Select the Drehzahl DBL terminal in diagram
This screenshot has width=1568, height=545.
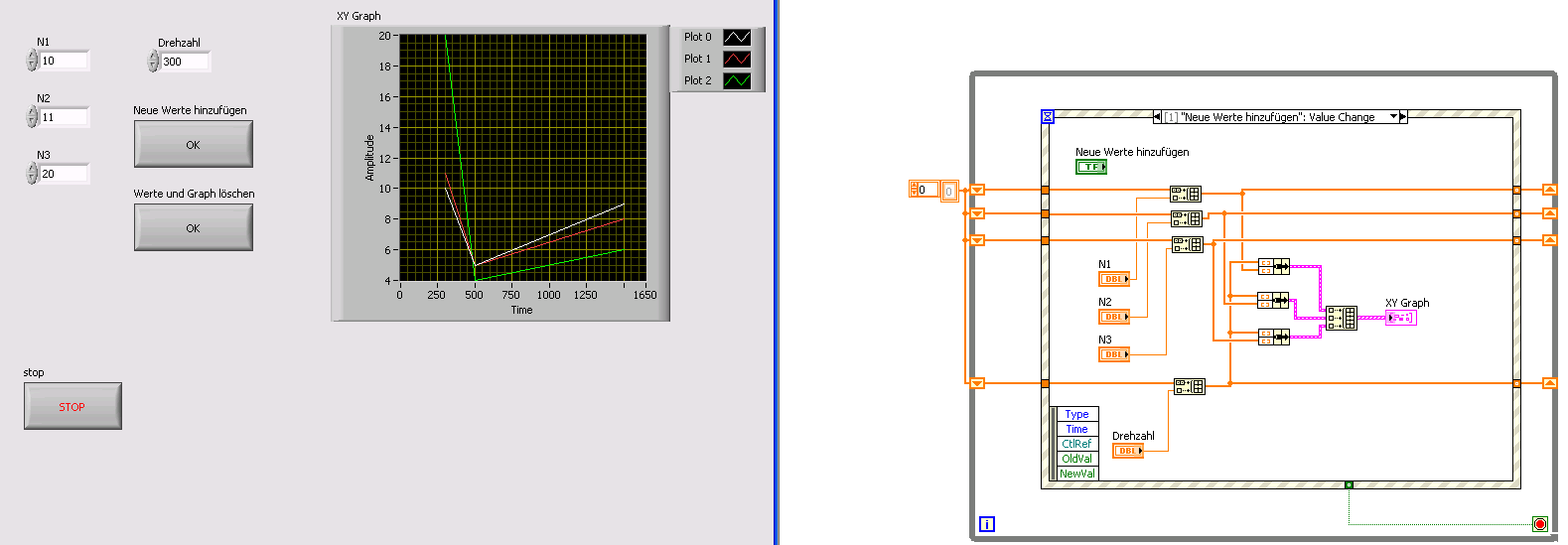(1127, 451)
